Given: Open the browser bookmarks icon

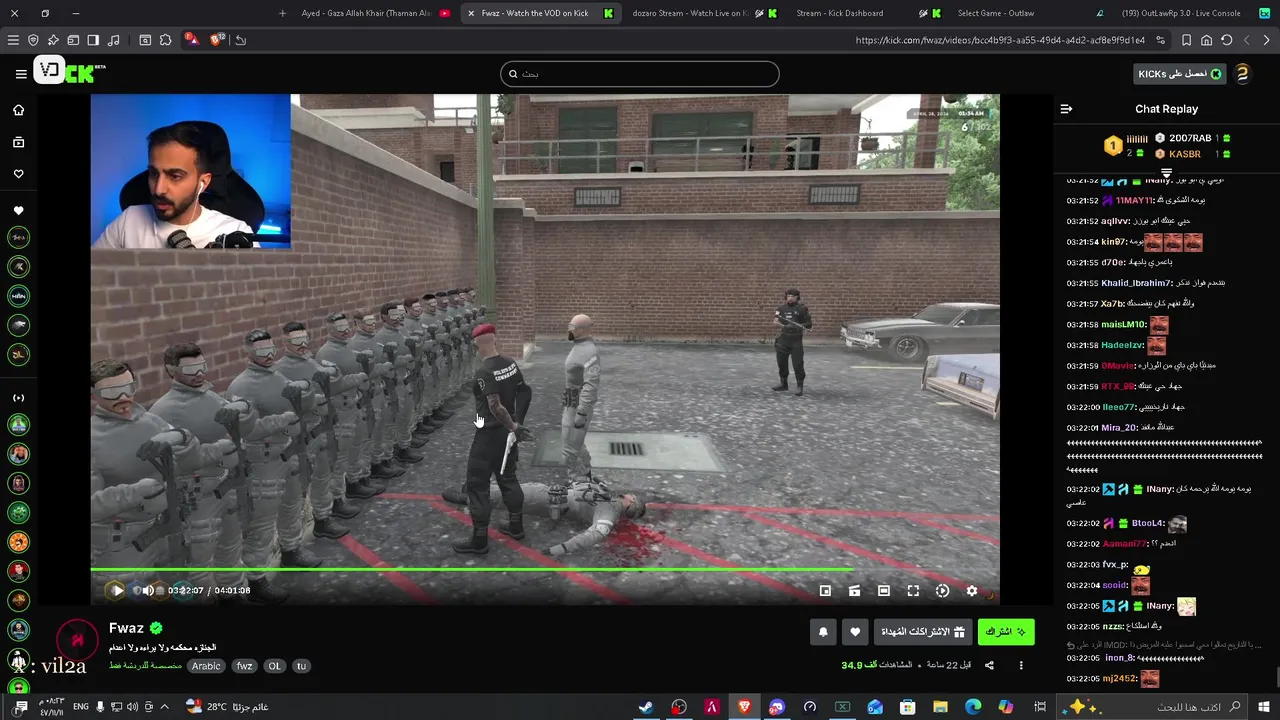Looking at the screenshot, I should point(1186,40).
